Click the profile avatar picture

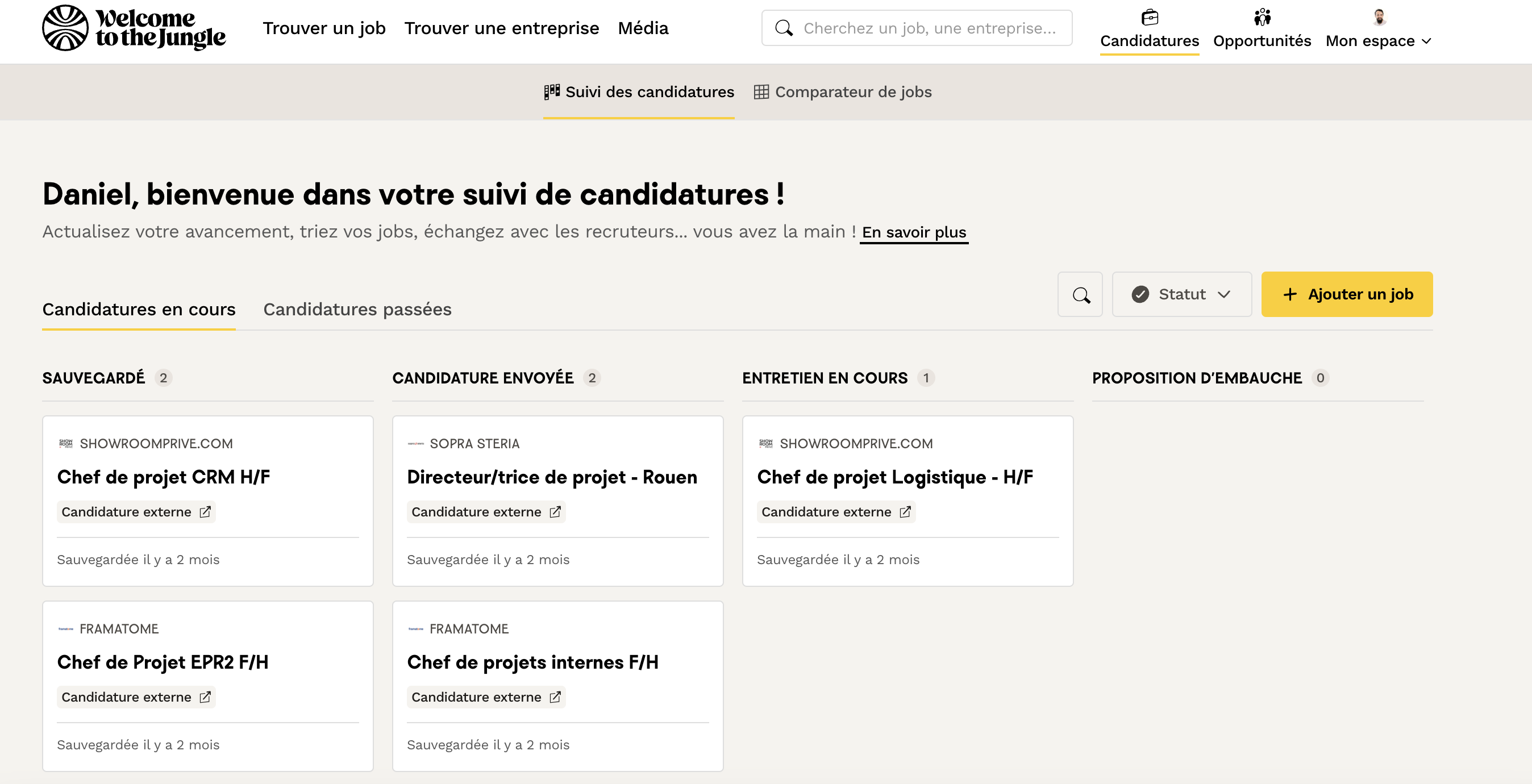pos(1379,17)
